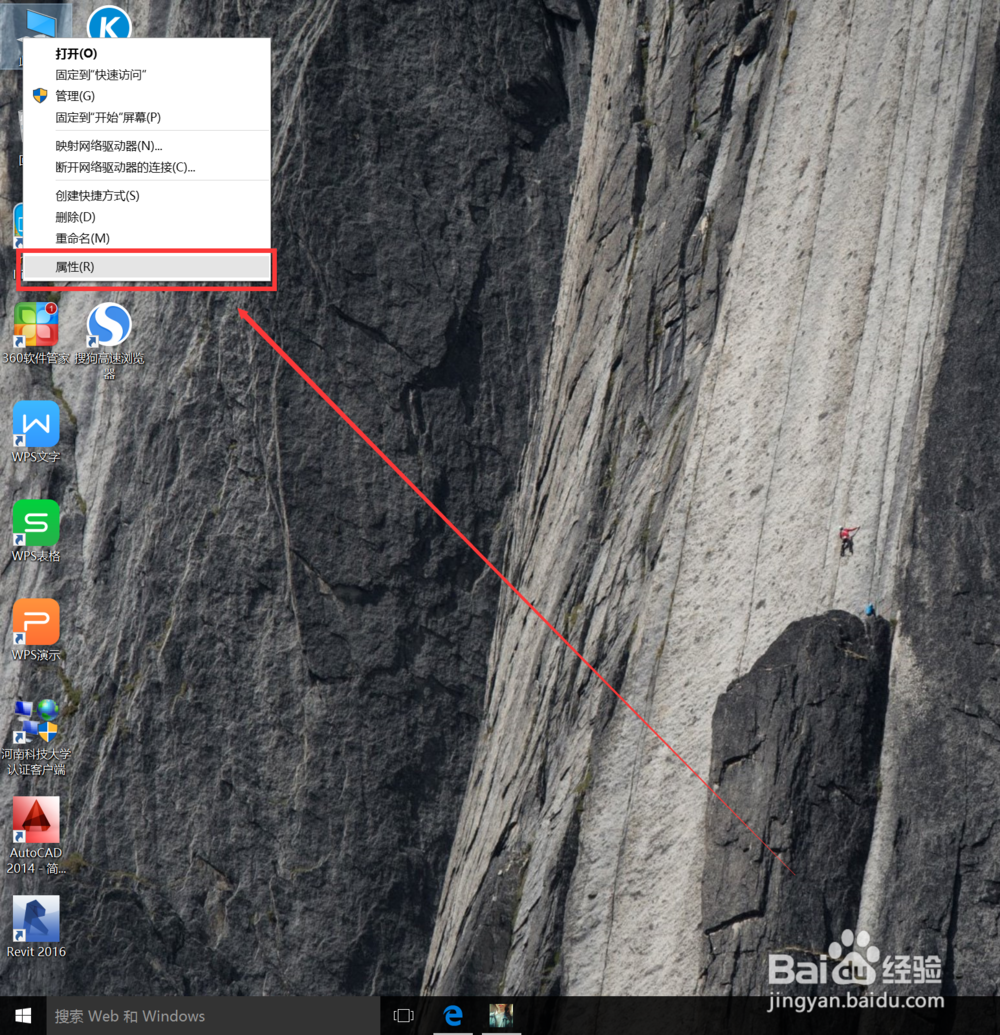
Task: Click the 搜索 Web 和 Windows search box
Action: point(213,1016)
